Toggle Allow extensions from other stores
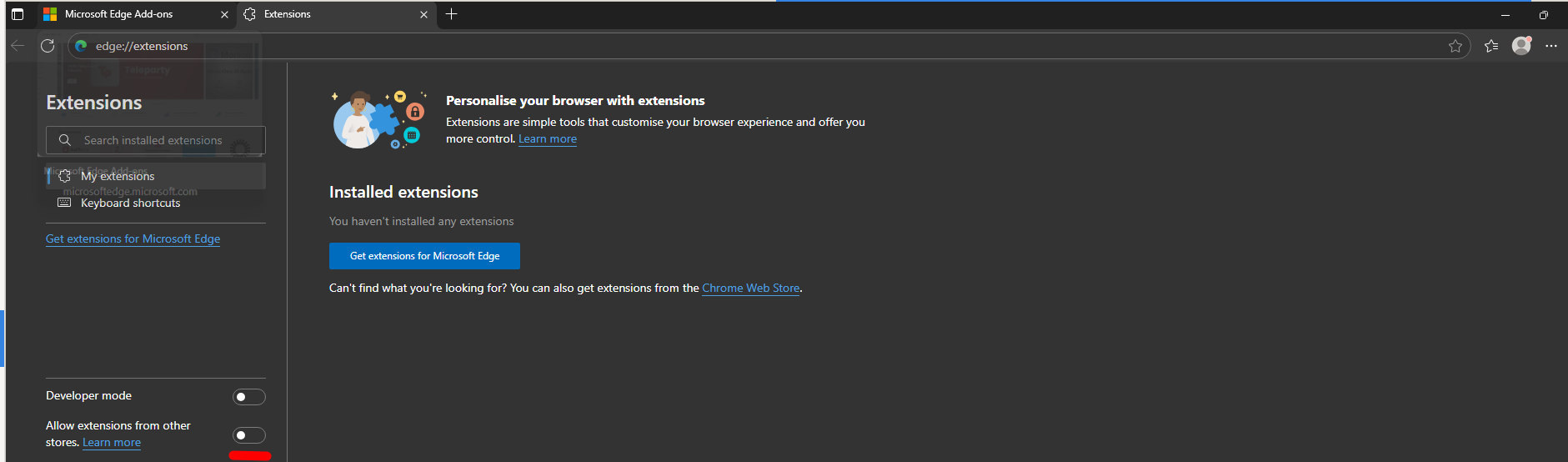The height and width of the screenshot is (462, 1568). point(248,435)
